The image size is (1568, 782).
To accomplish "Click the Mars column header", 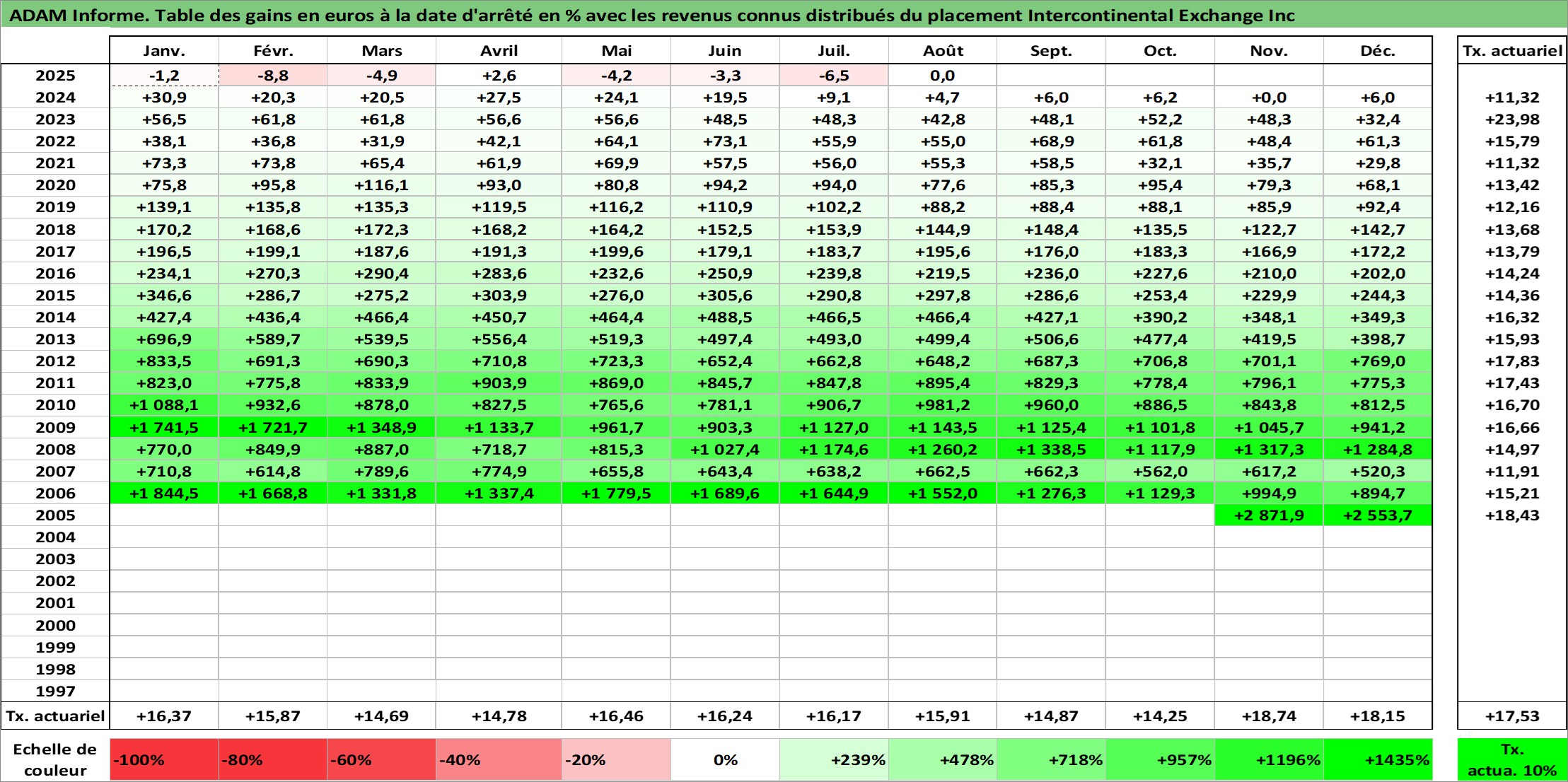I will tap(382, 51).
